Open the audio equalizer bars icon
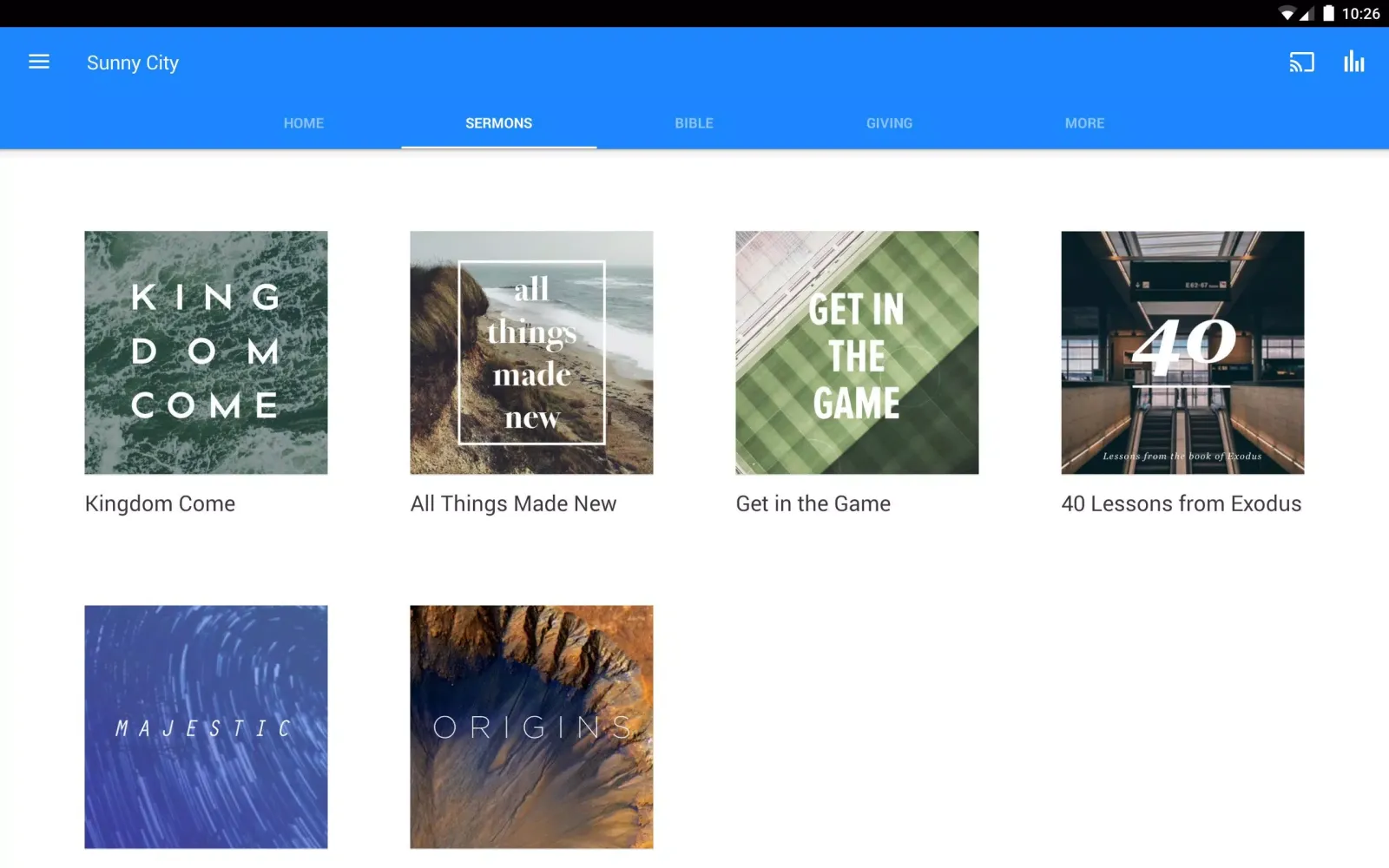This screenshot has height=868, width=1389. 1353,62
